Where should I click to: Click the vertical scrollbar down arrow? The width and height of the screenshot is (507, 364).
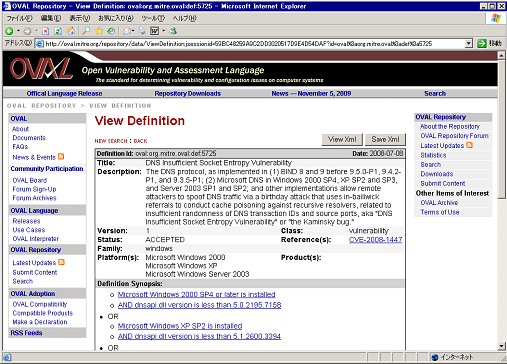click(502, 347)
